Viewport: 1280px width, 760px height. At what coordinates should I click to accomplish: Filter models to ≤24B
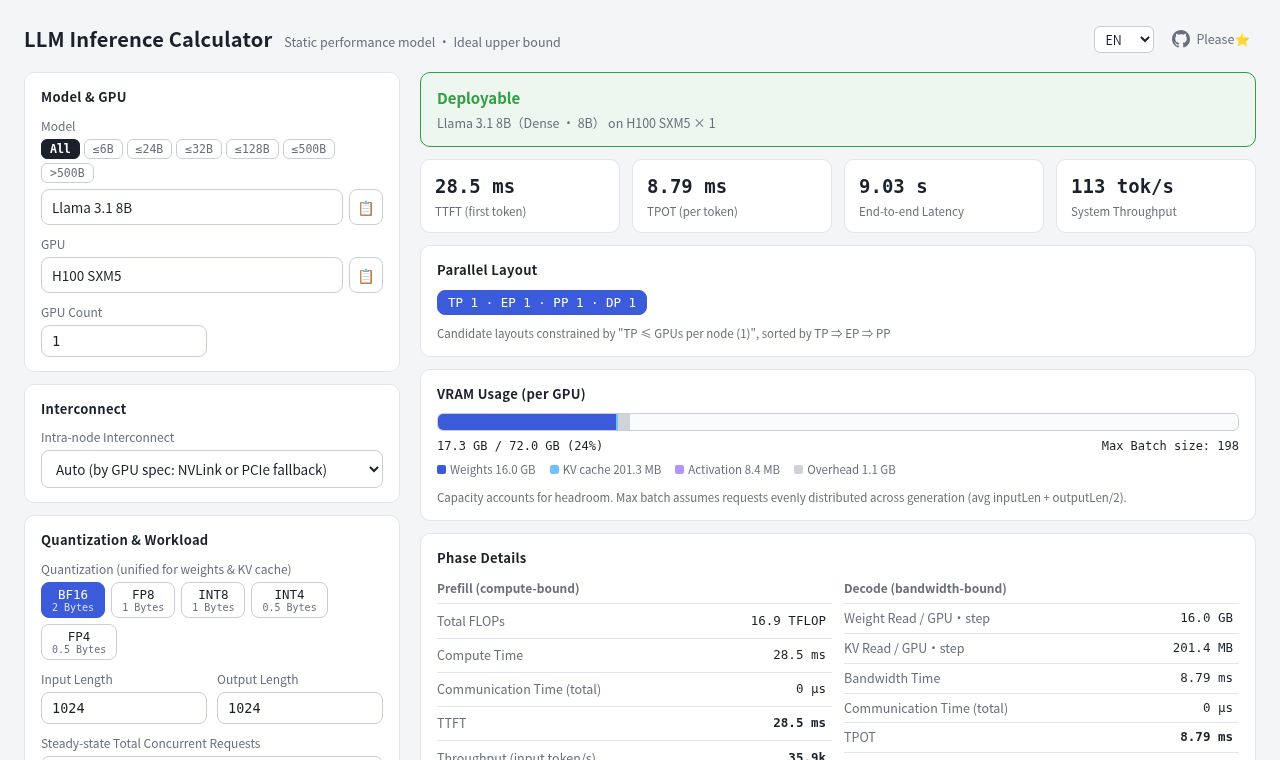coord(149,149)
